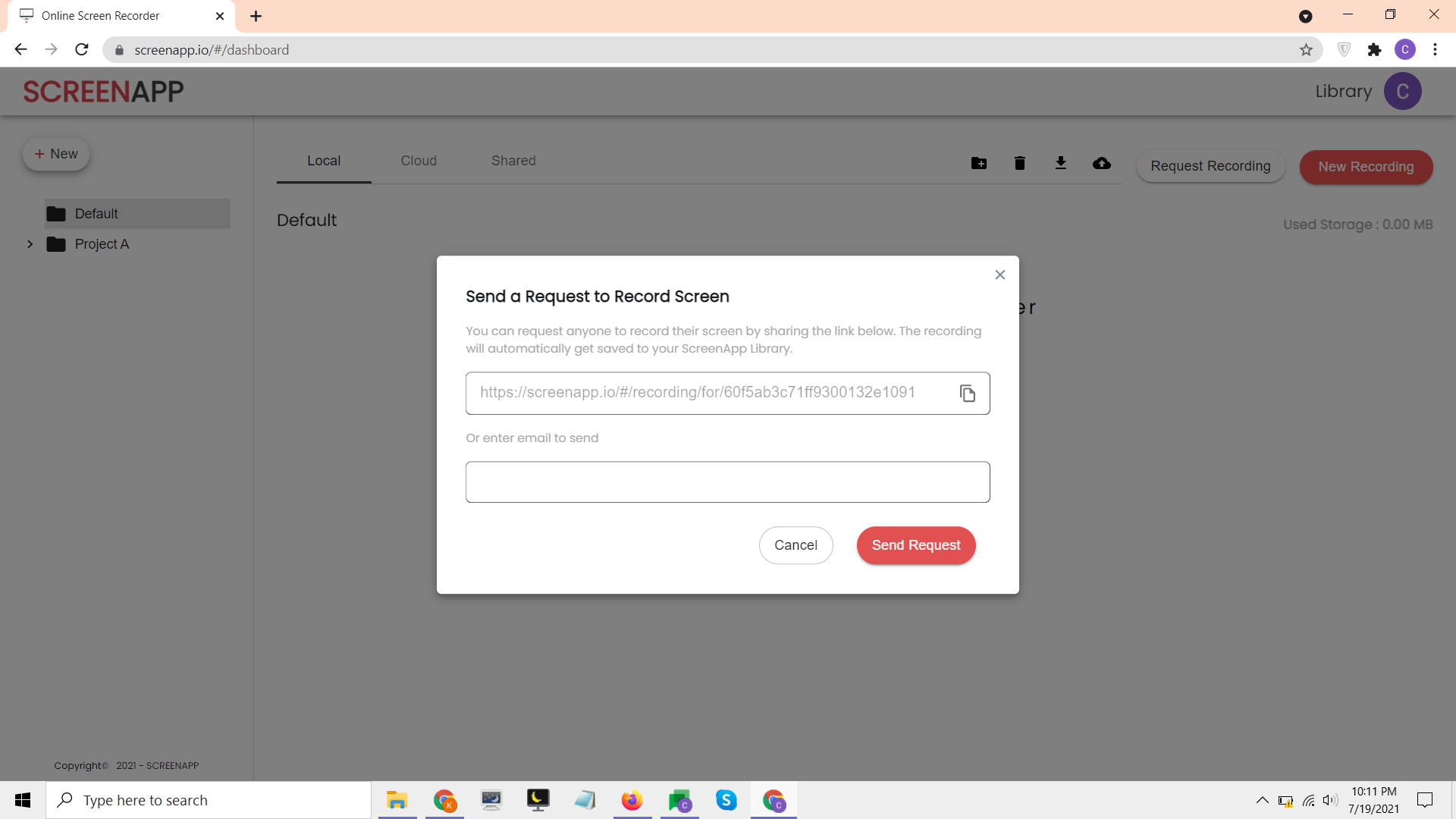This screenshot has height=819, width=1456.
Task: Open the Shared tab
Action: coord(513,161)
